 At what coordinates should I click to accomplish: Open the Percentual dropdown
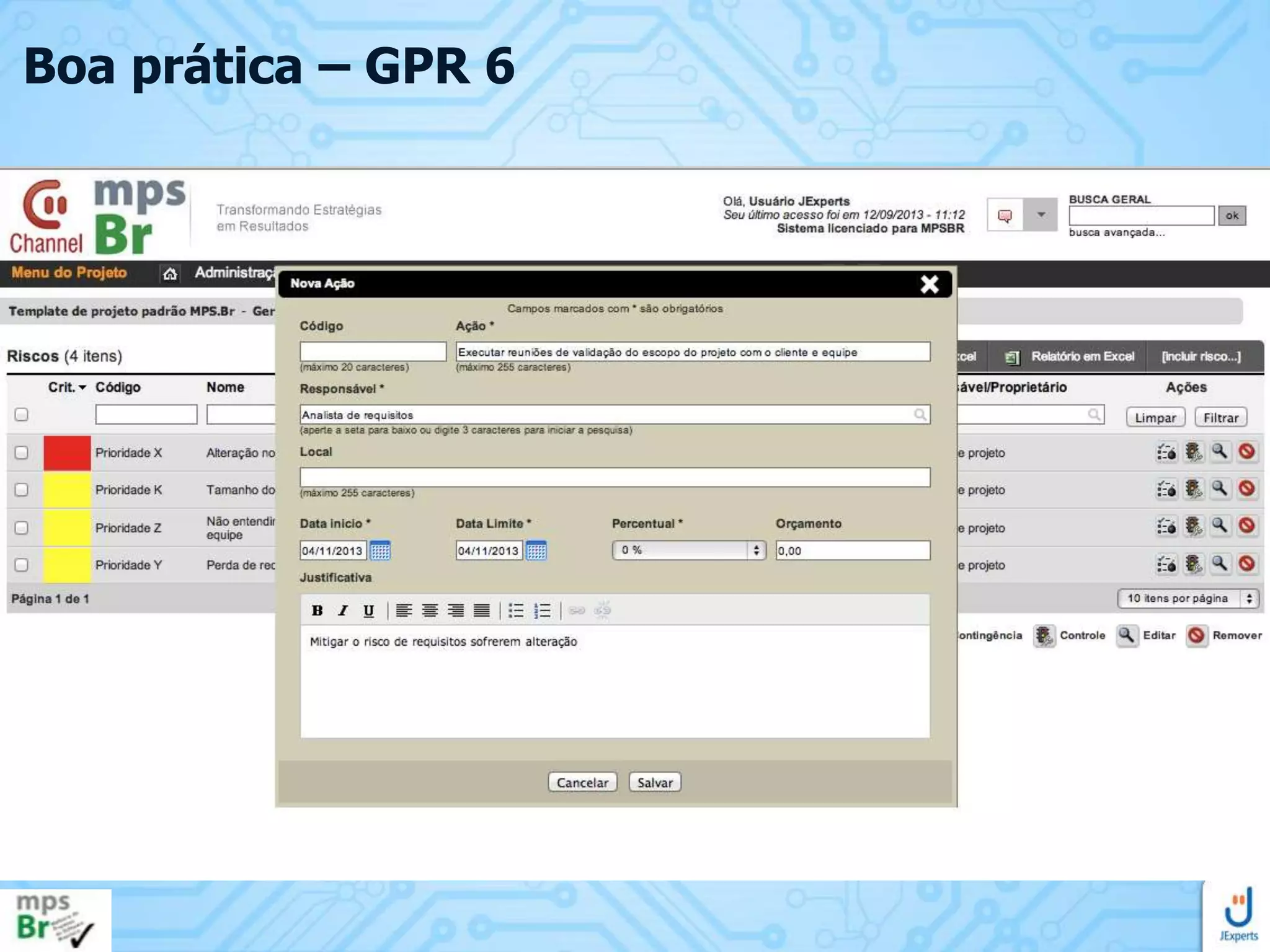tap(689, 550)
